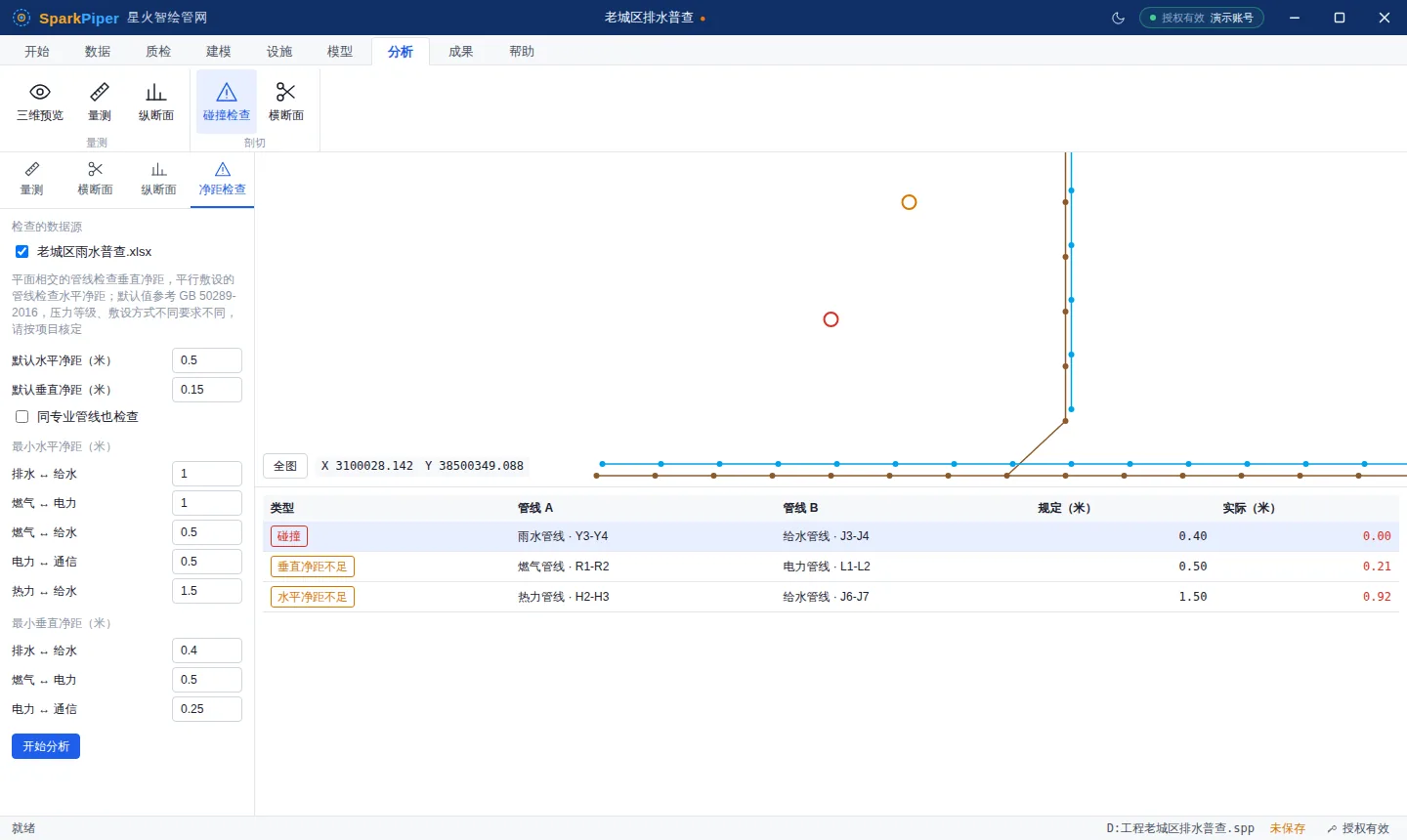Open the 建模 ribbon tab

click(x=219, y=51)
